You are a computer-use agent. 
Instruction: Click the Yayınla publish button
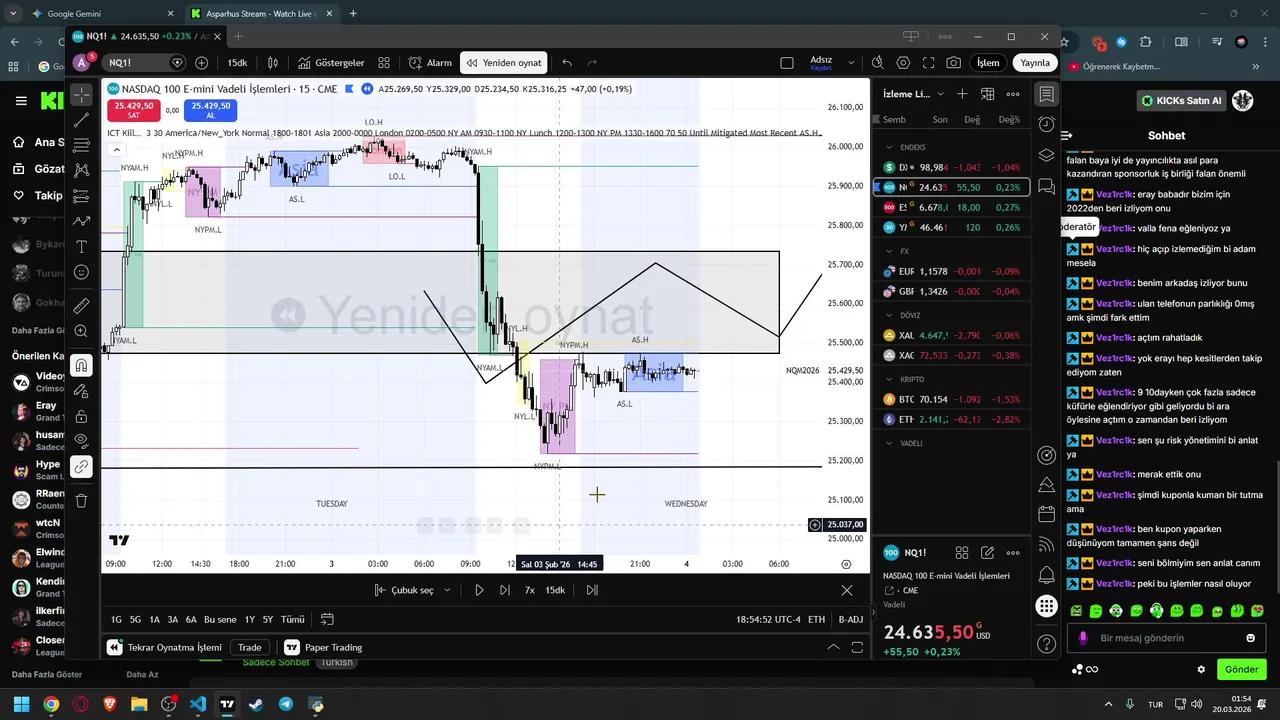coord(1035,62)
